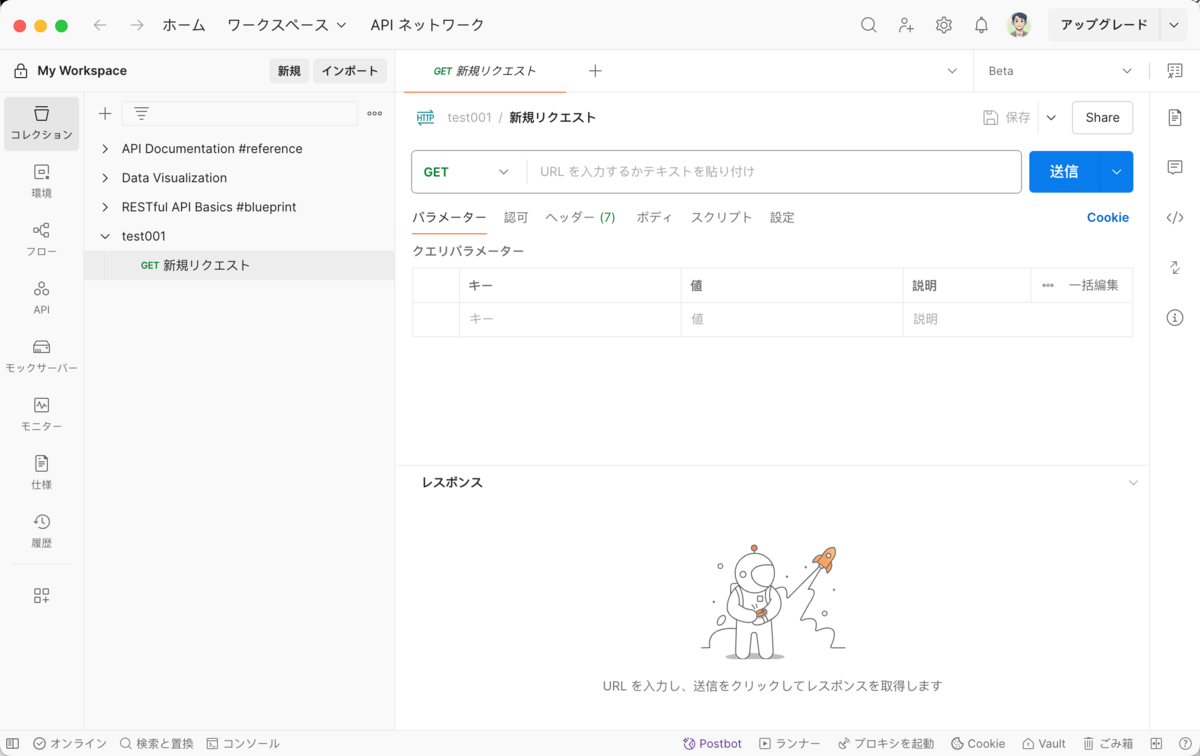Open the Flows (フロー) sidebar icon
The height and width of the screenshot is (756, 1200).
pyautogui.click(x=41, y=240)
